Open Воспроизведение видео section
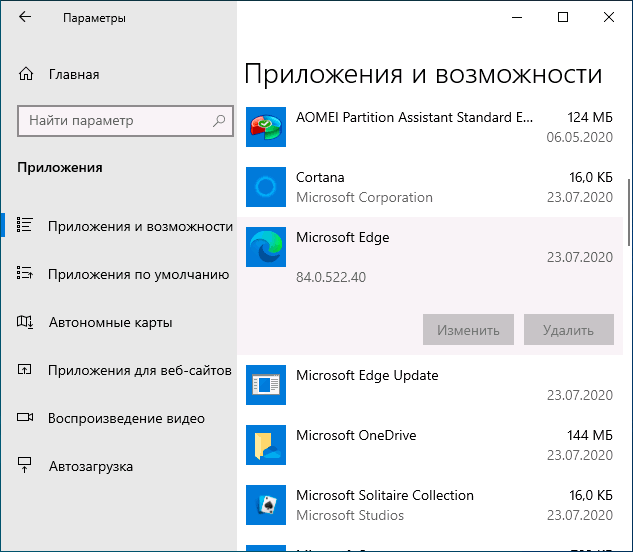633x552 pixels. tap(126, 418)
